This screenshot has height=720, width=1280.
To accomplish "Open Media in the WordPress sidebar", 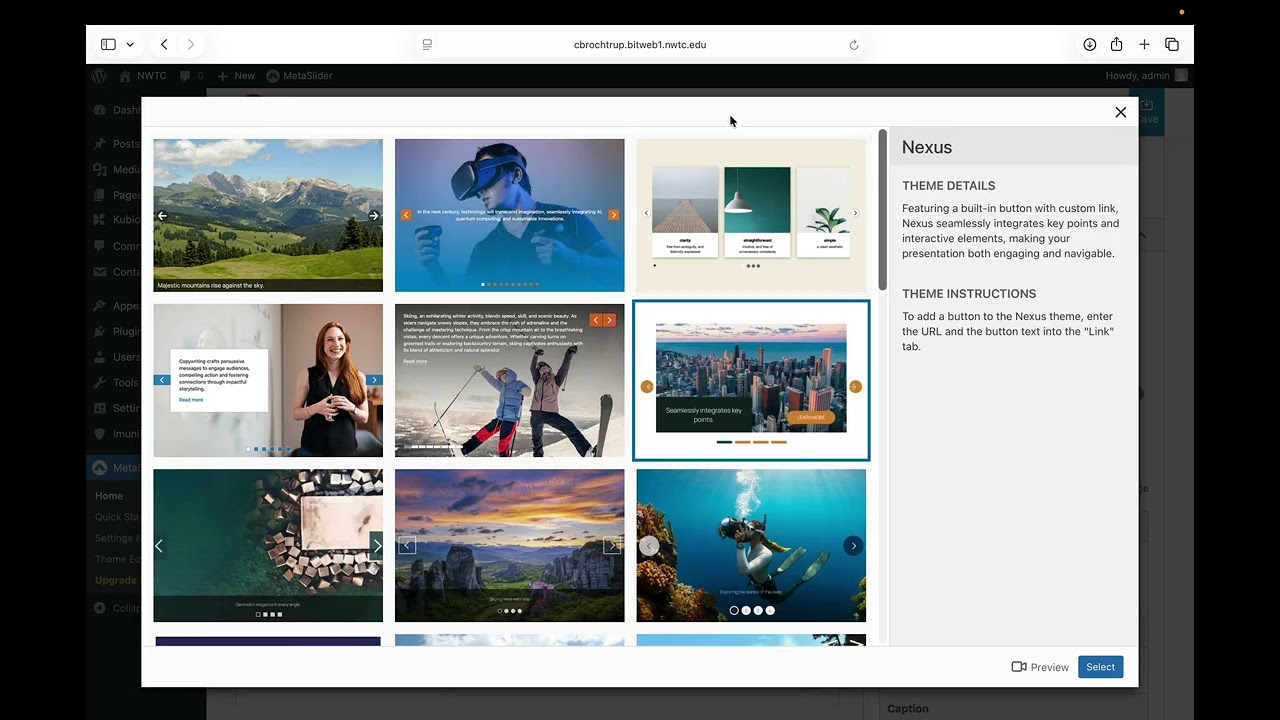I will tap(114, 170).
